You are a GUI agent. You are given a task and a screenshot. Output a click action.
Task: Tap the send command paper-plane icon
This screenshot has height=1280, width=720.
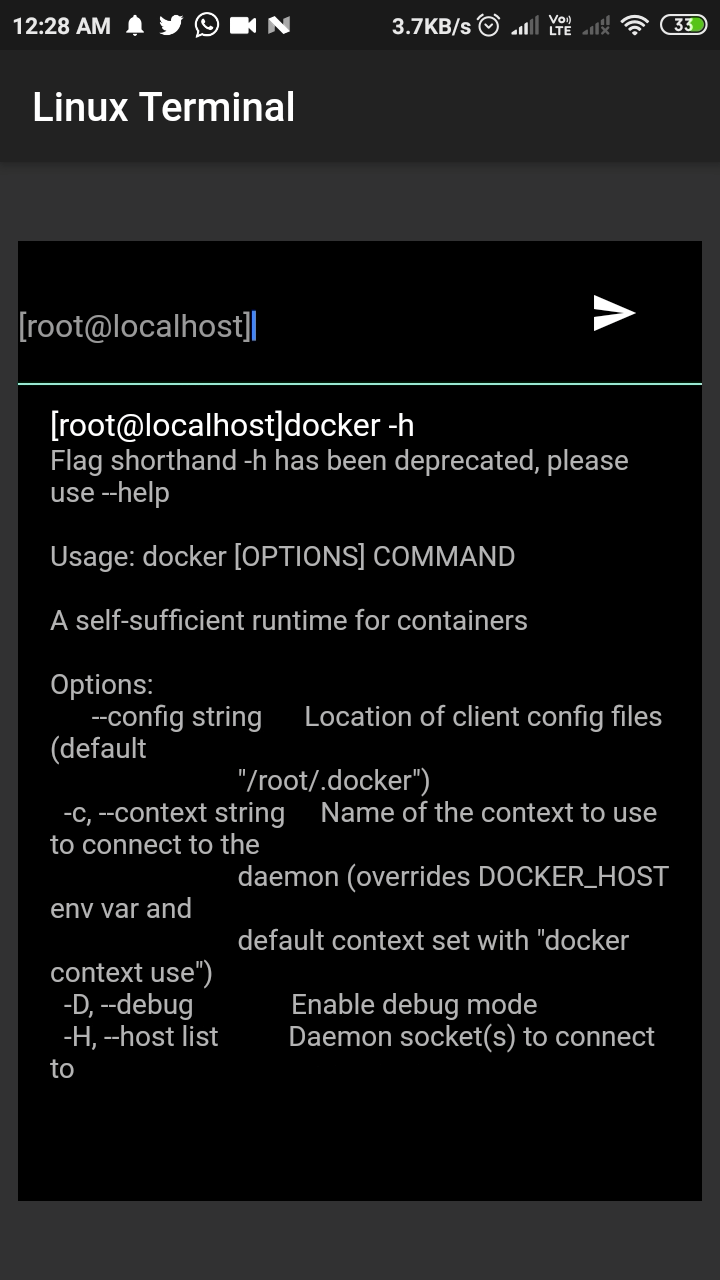pyautogui.click(x=614, y=313)
